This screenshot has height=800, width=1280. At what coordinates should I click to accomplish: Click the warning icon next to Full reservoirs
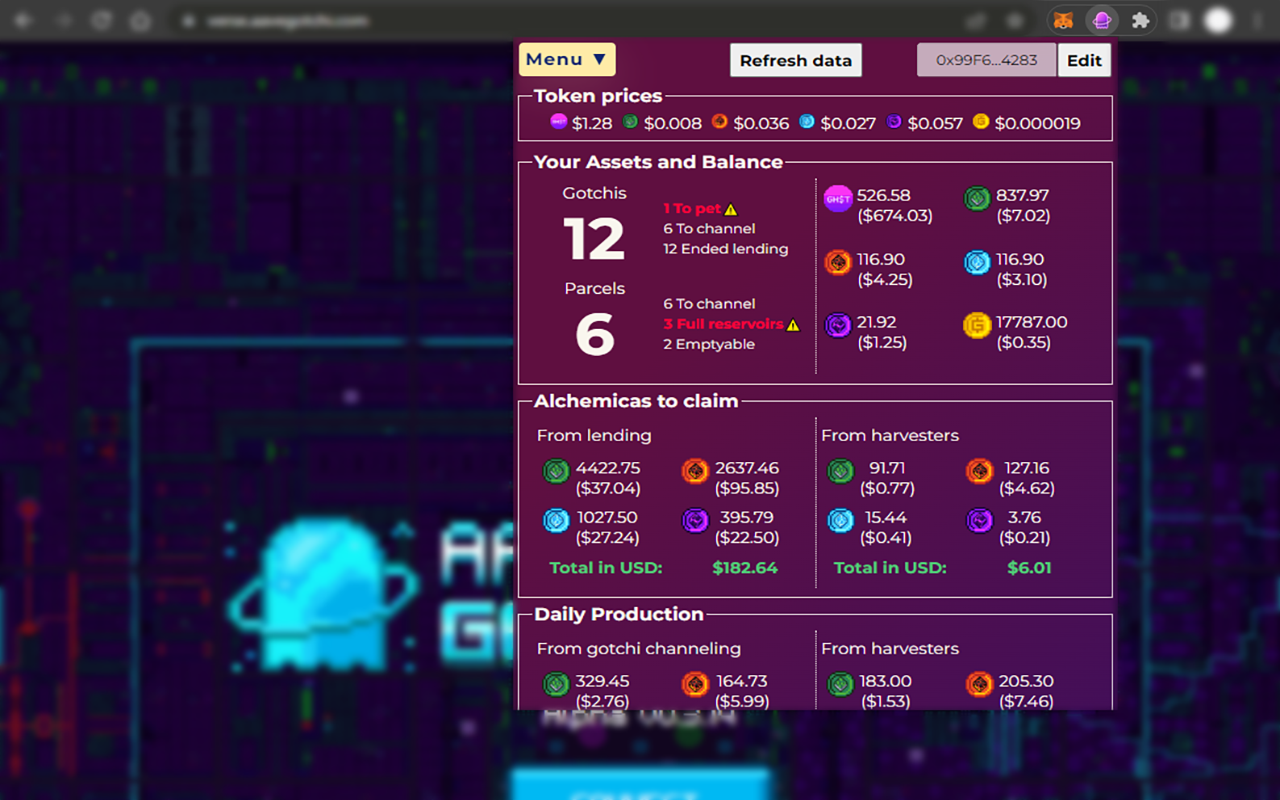(793, 325)
